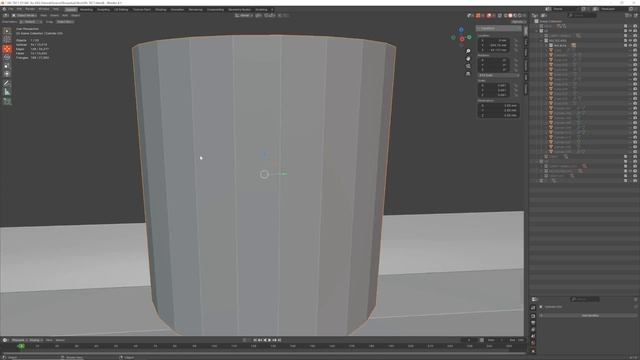Click the viewport zoom magnifier gizmo
640x360 pixels.
468,51
